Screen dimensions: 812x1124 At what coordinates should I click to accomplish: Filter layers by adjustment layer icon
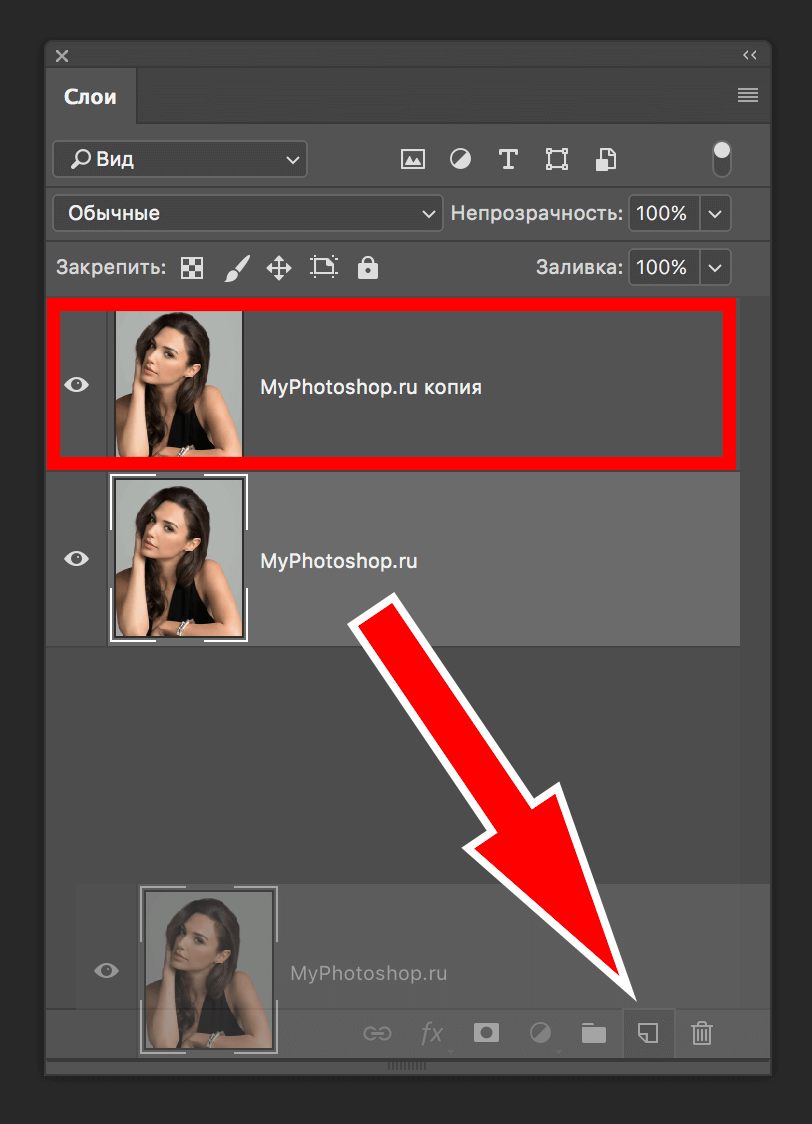(x=460, y=159)
